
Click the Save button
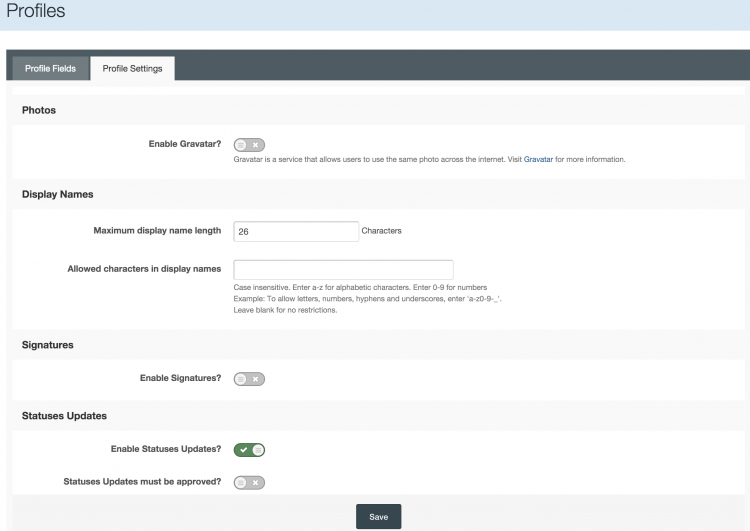pyautogui.click(x=378, y=517)
